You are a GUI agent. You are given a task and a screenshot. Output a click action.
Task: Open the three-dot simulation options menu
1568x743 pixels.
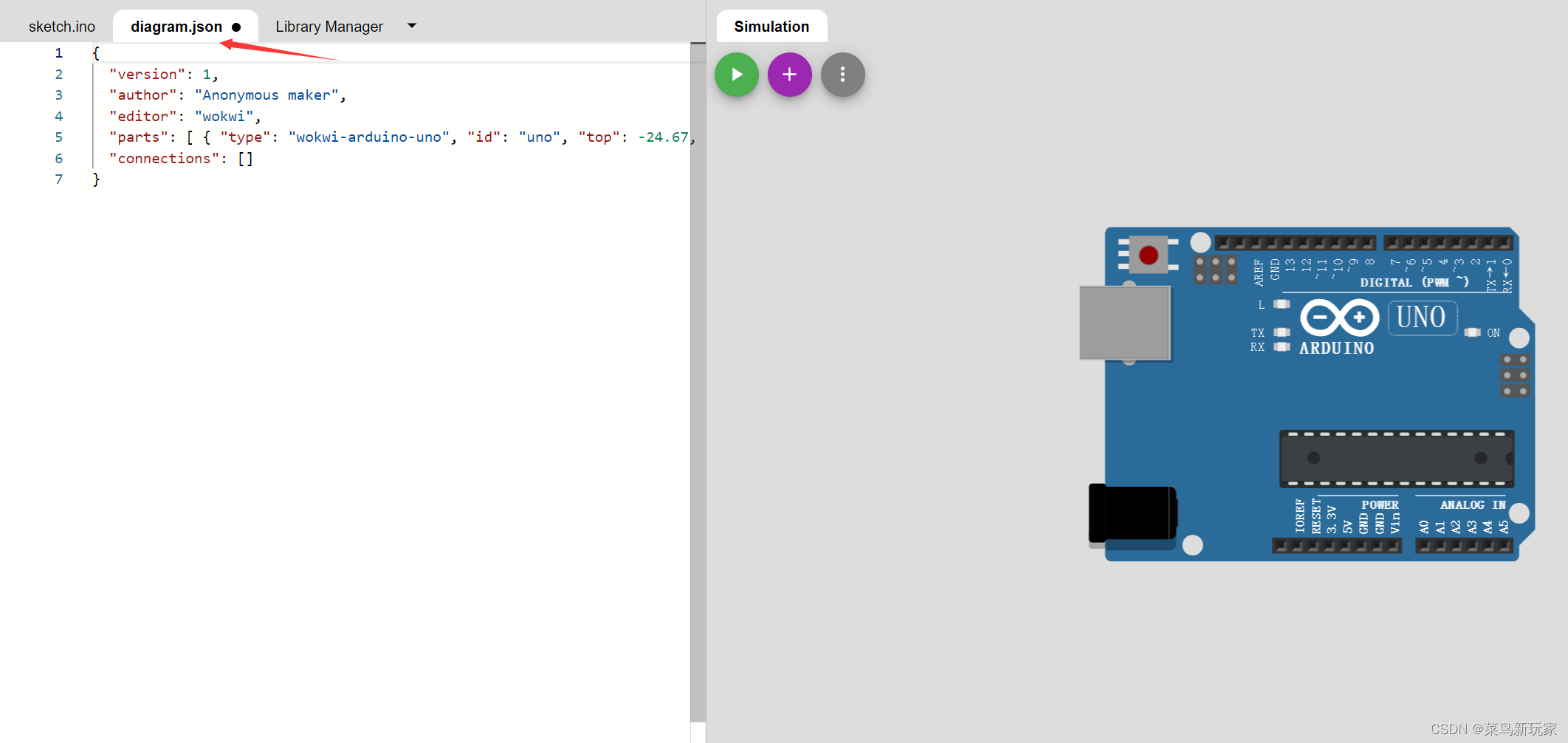coord(842,75)
